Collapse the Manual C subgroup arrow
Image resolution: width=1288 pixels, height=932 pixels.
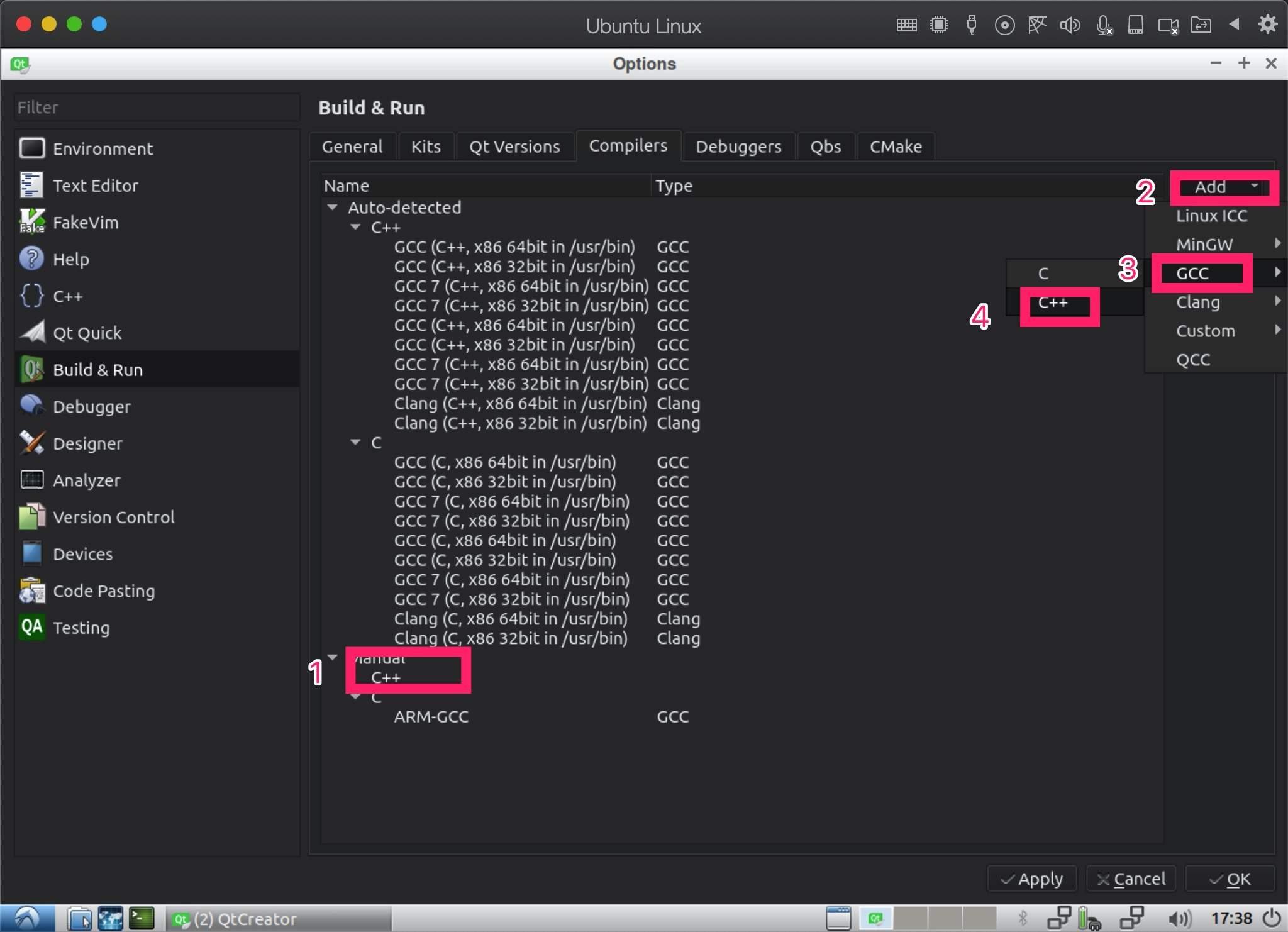click(355, 697)
